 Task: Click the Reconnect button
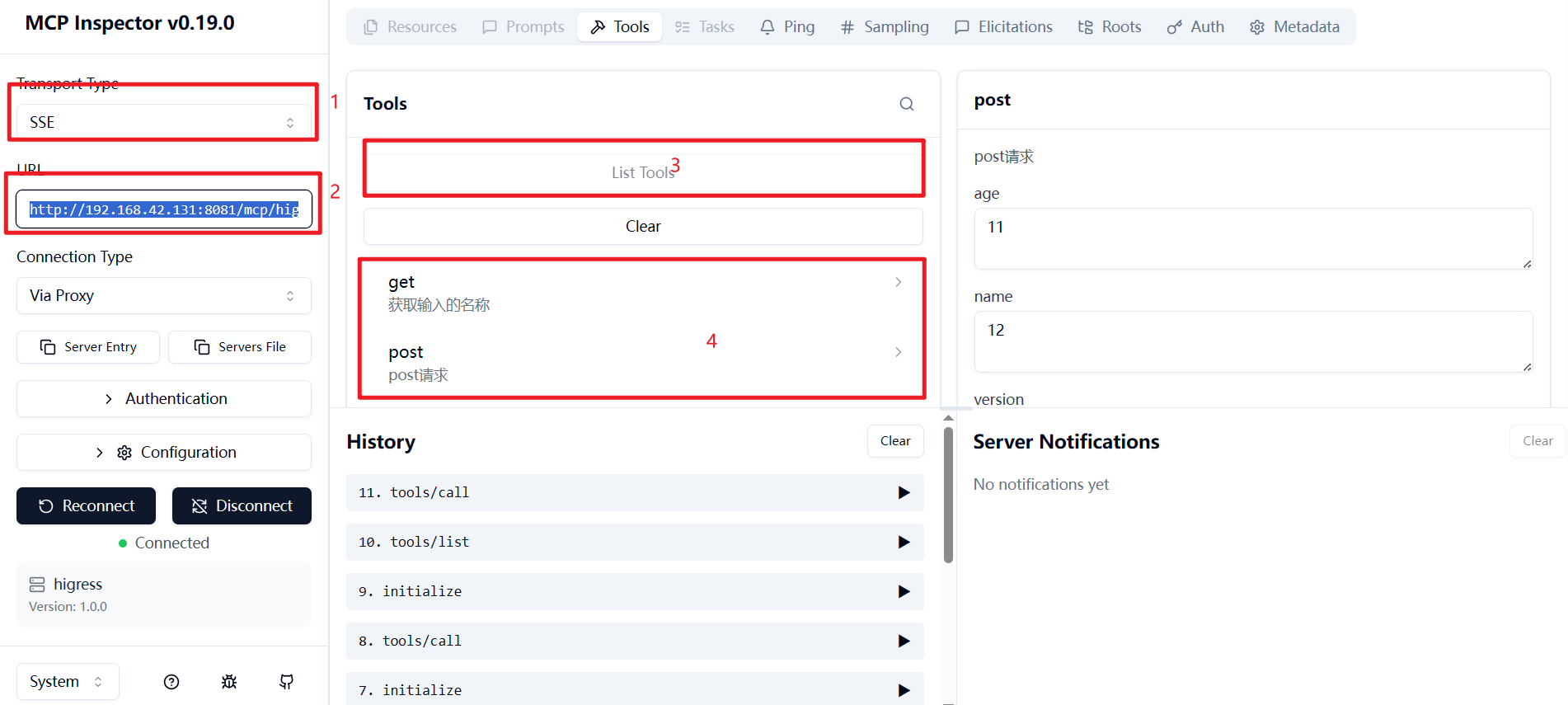(x=86, y=505)
